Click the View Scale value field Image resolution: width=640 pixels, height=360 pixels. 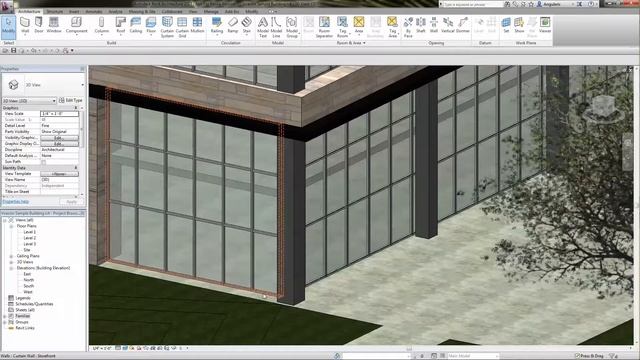click(x=60, y=114)
